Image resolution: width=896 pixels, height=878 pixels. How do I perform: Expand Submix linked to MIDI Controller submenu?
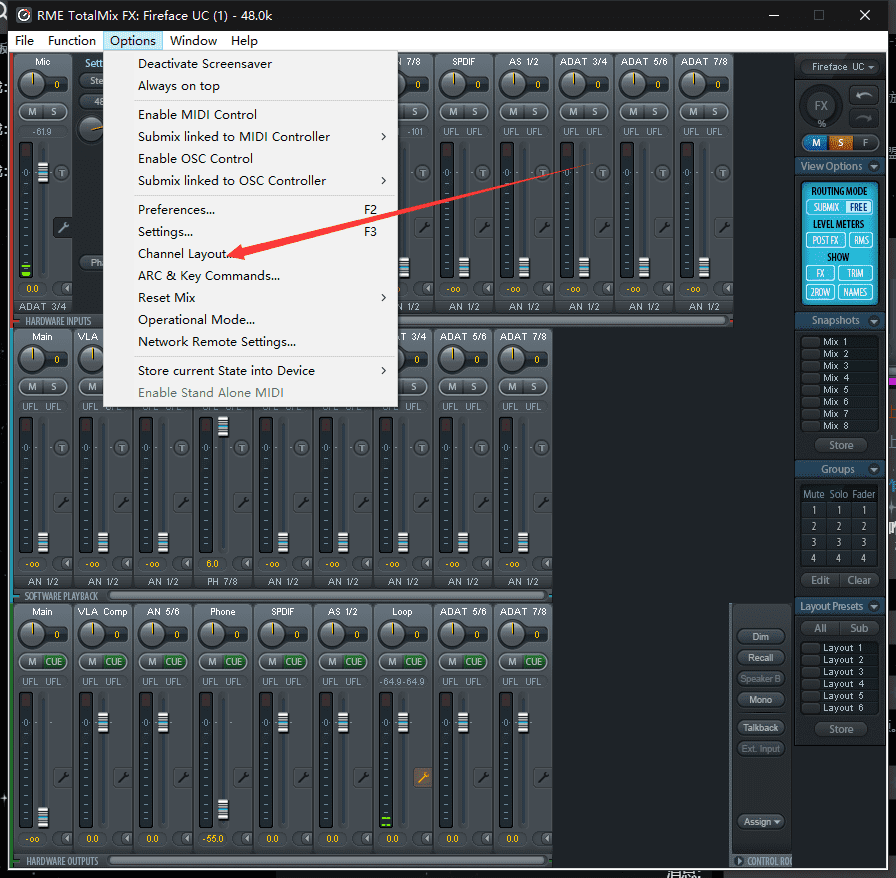click(x=383, y=137)
